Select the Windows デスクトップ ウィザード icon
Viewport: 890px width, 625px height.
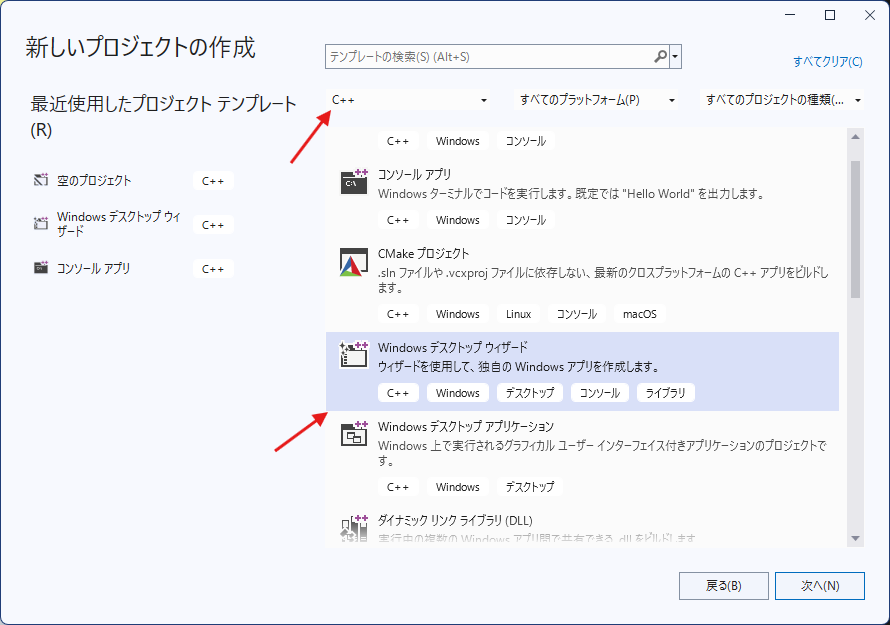(354, 356)
